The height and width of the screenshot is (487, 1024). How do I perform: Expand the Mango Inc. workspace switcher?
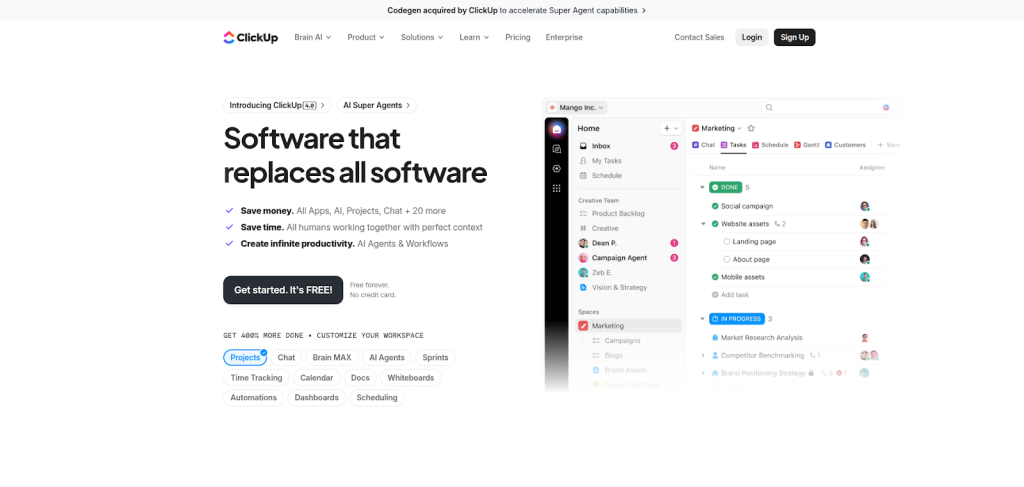pos(577,107)
